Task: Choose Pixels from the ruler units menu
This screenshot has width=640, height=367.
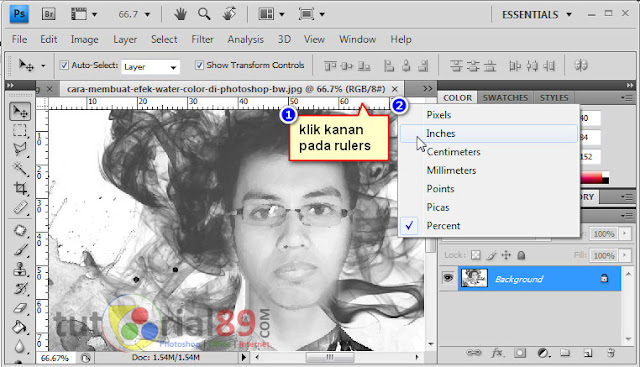Action: tap(489, 115)
